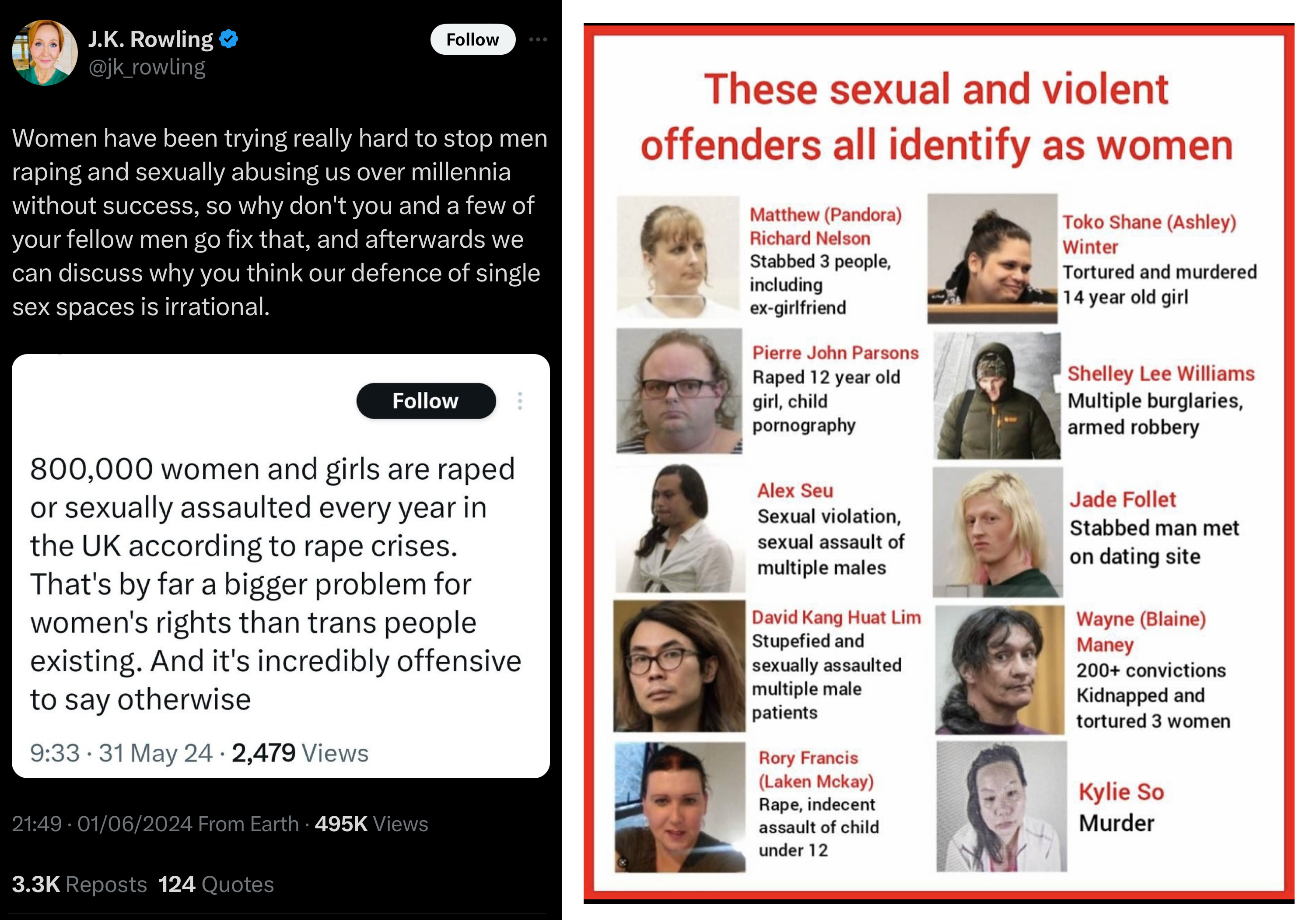Screen dimensions: 1316x920
Task: Click the black Follow button in the quoted tweet
Action: point(426,401)
